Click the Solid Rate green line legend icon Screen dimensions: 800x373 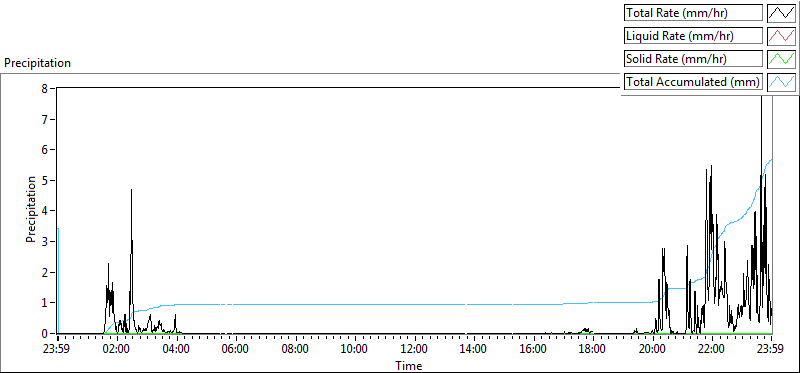coord(782,59)
